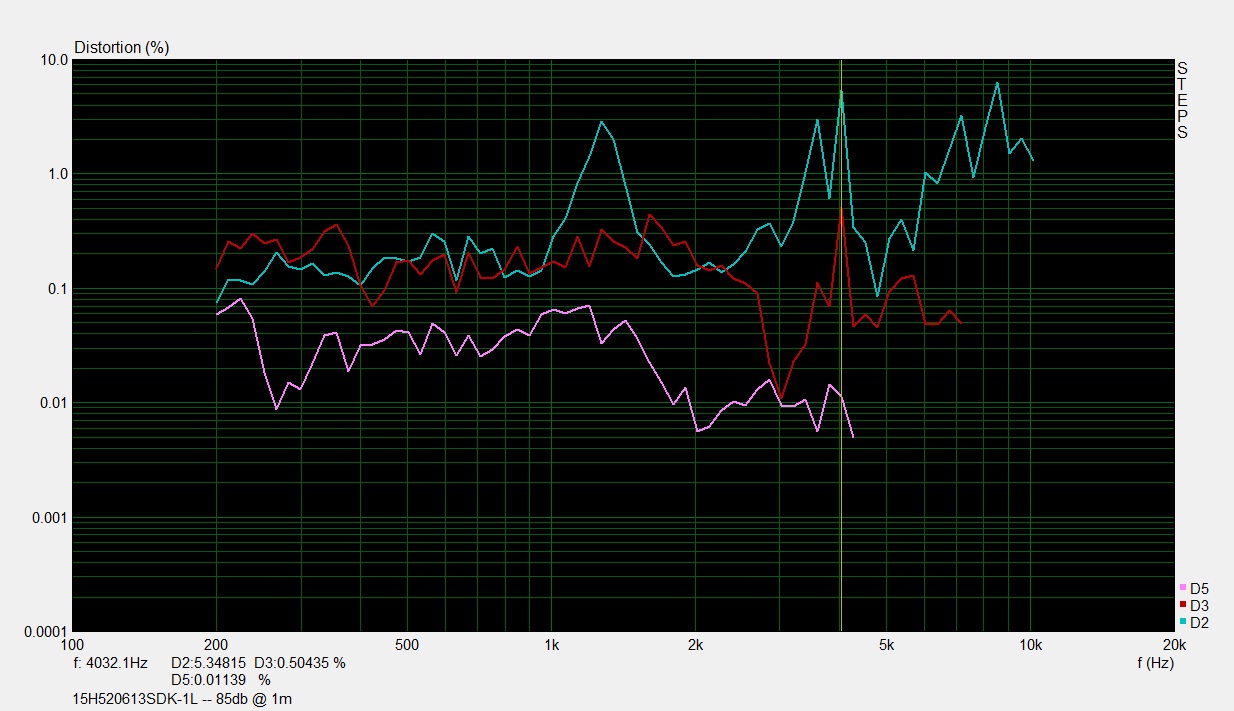The image size is (1234, 711).
Task: Click the 20k x-axis tick label
Action: tap(1174, 645)
